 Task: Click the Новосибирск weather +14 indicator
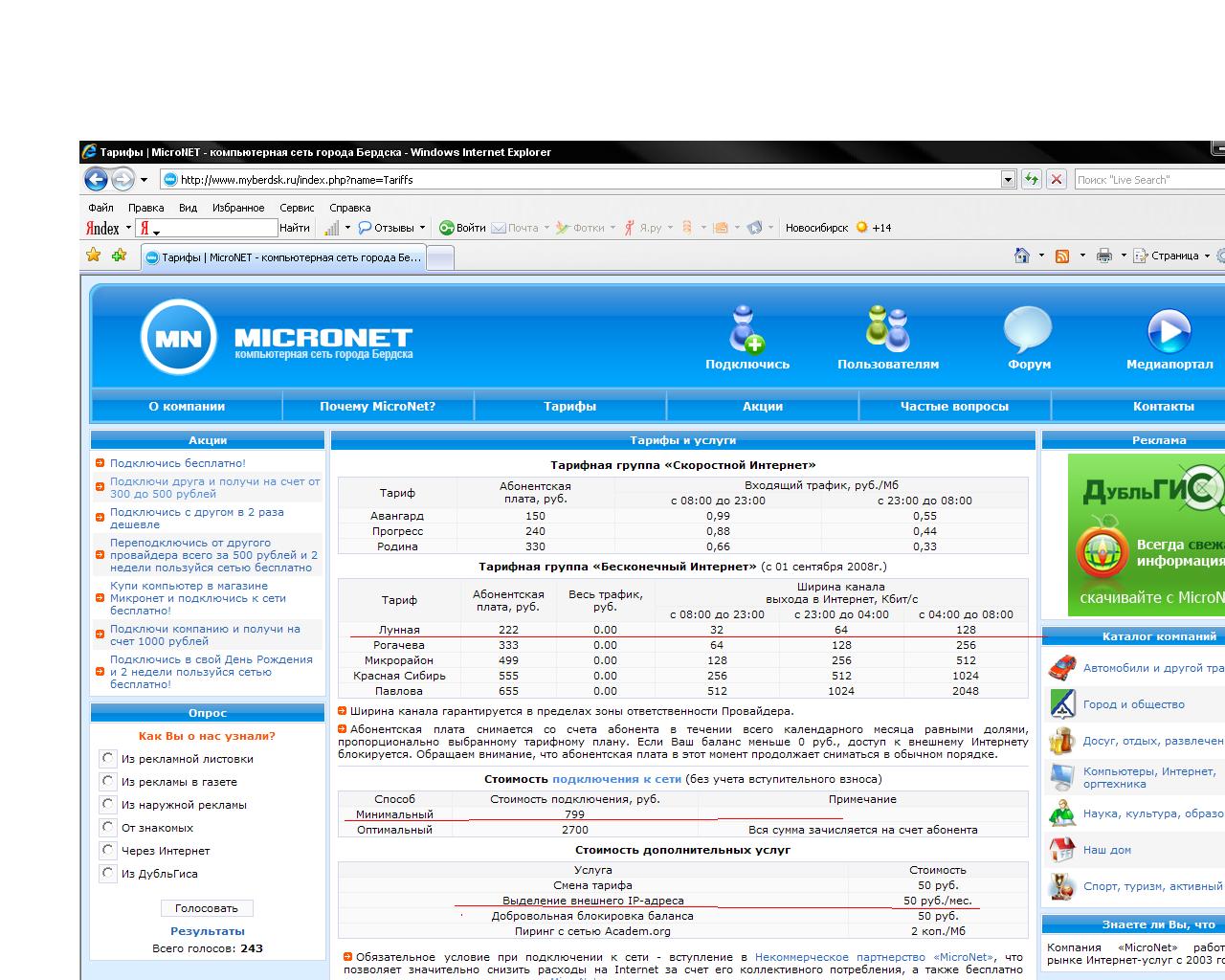(838, 228)
